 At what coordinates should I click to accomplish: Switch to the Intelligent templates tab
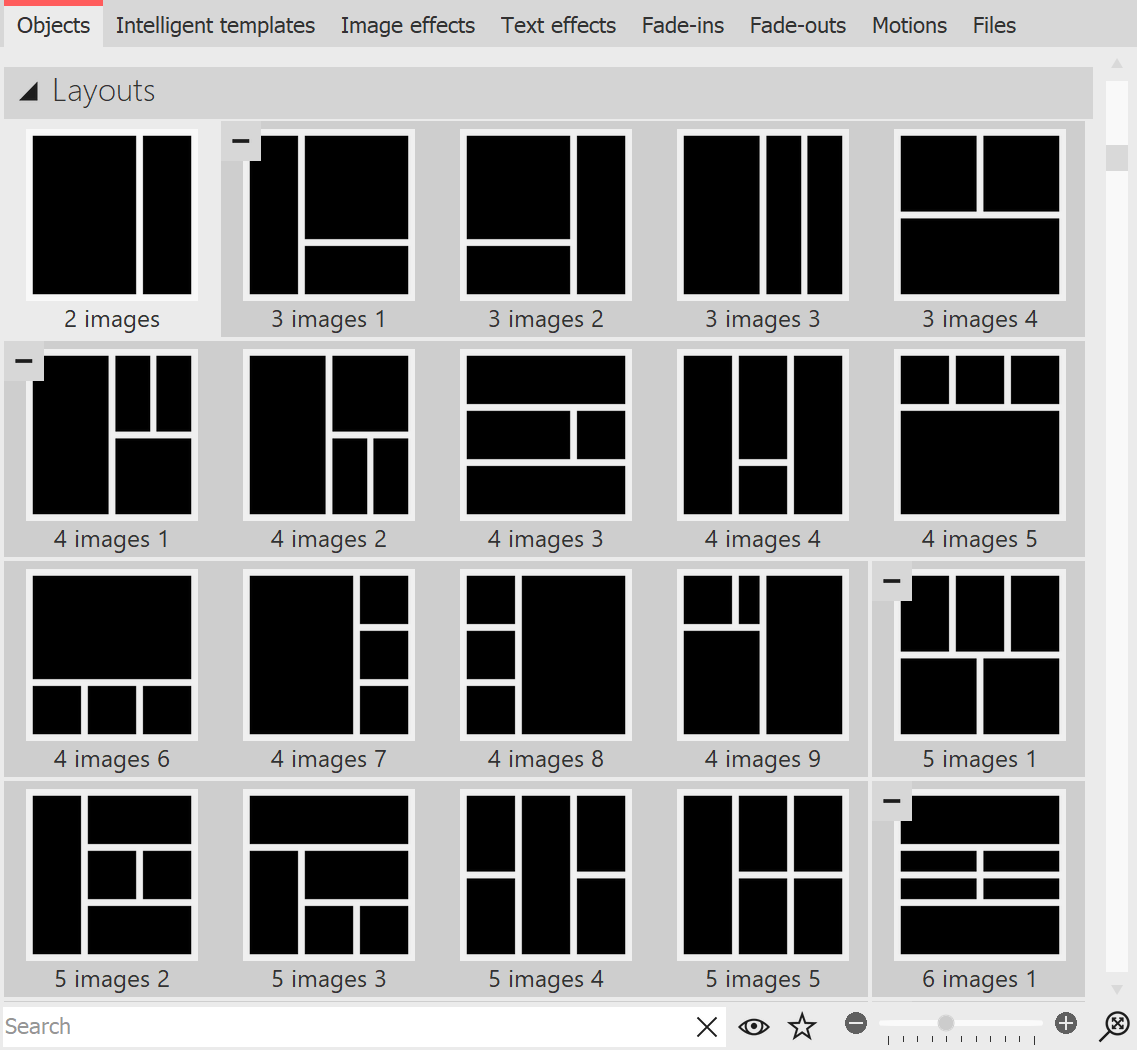215,25
